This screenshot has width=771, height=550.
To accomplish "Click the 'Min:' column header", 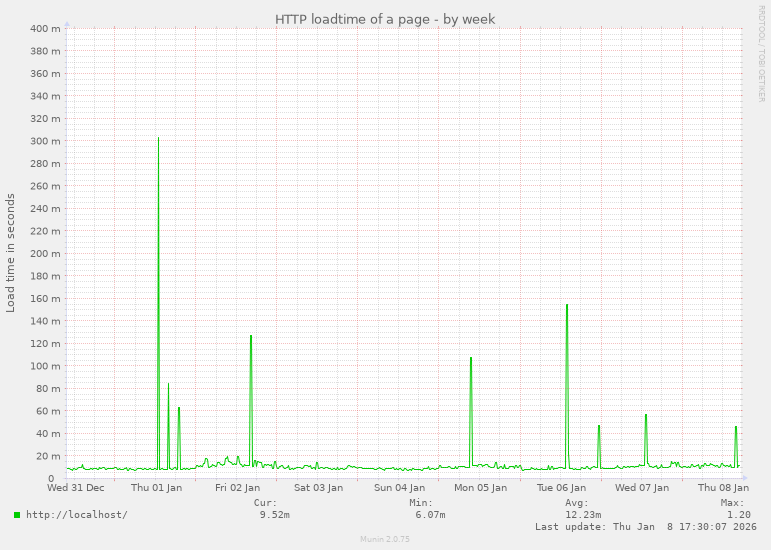I will point(421,503).
